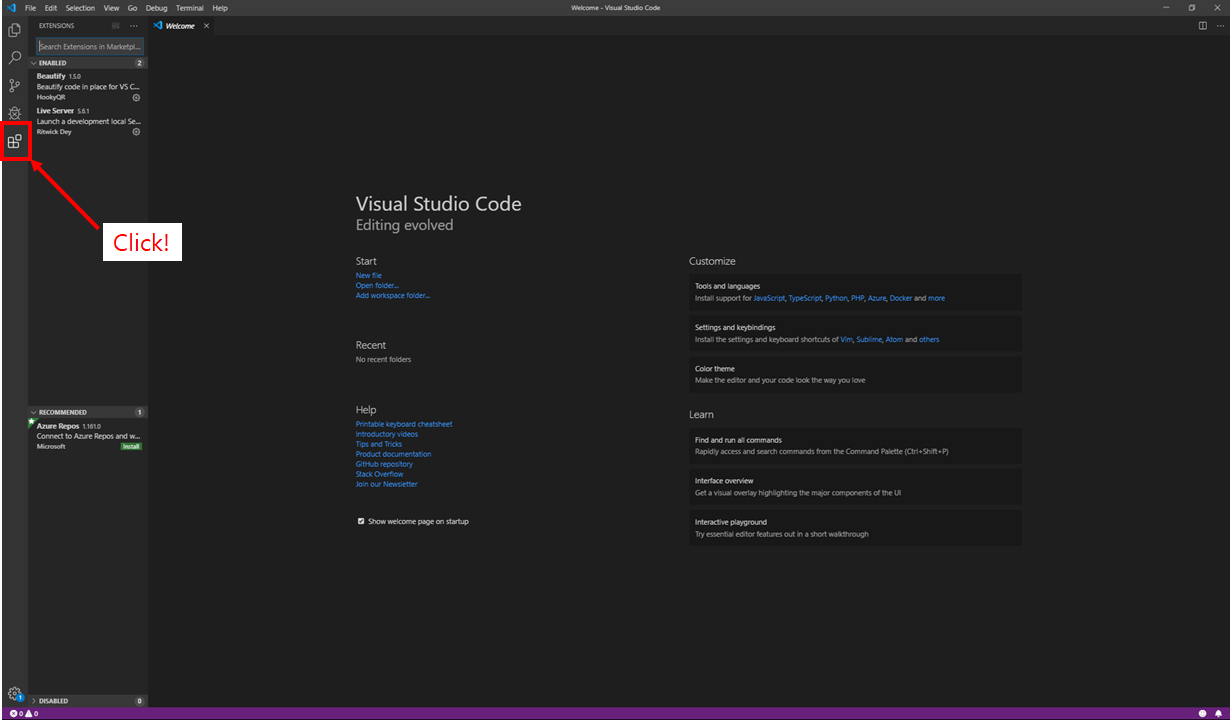Open the Interactive playground card
Viewport: 1230px width, 720px height.
pos(855,528)
